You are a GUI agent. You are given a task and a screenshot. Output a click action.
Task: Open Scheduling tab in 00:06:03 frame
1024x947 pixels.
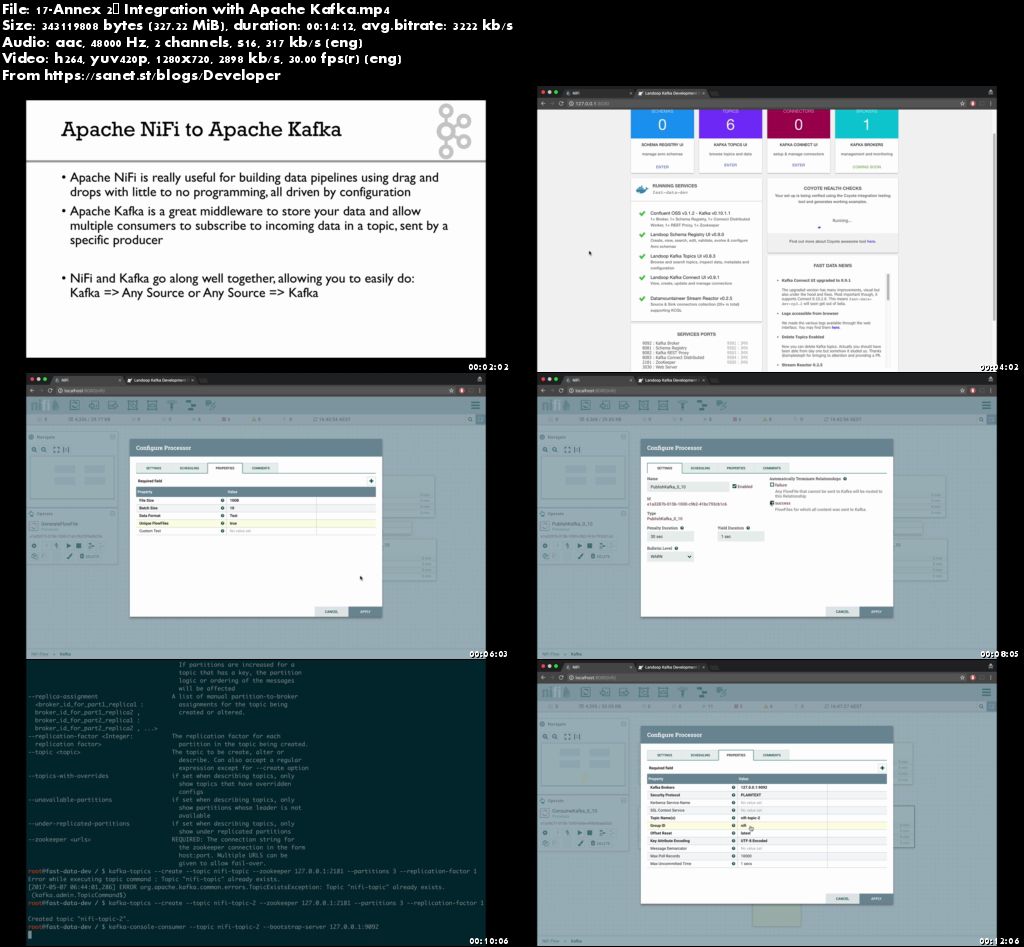[189, 468]
